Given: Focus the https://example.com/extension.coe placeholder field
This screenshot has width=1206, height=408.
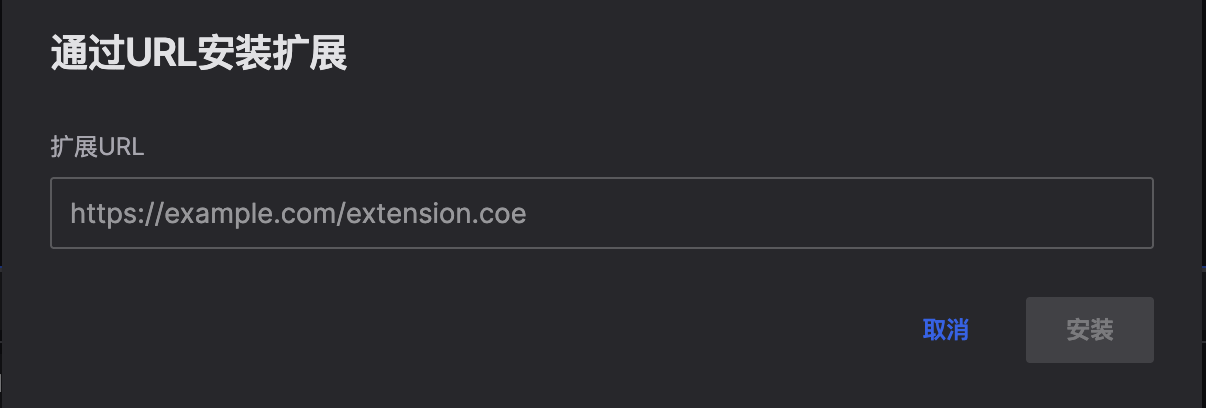Looking at the screenshot, I should tap(601, 213).
